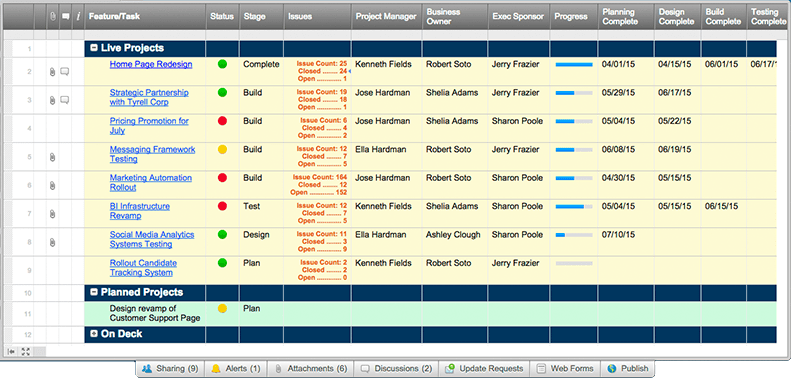Click yellow status dot for Messaging Framework Testing
This screenshot has height=378, width=791.
222,149
